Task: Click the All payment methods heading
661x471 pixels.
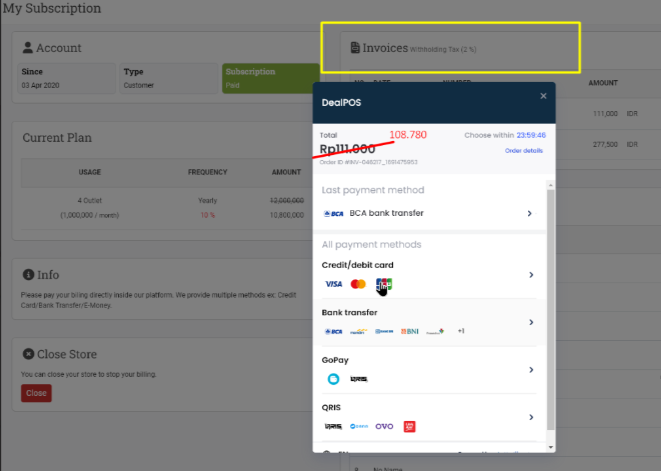Action: 371,245
